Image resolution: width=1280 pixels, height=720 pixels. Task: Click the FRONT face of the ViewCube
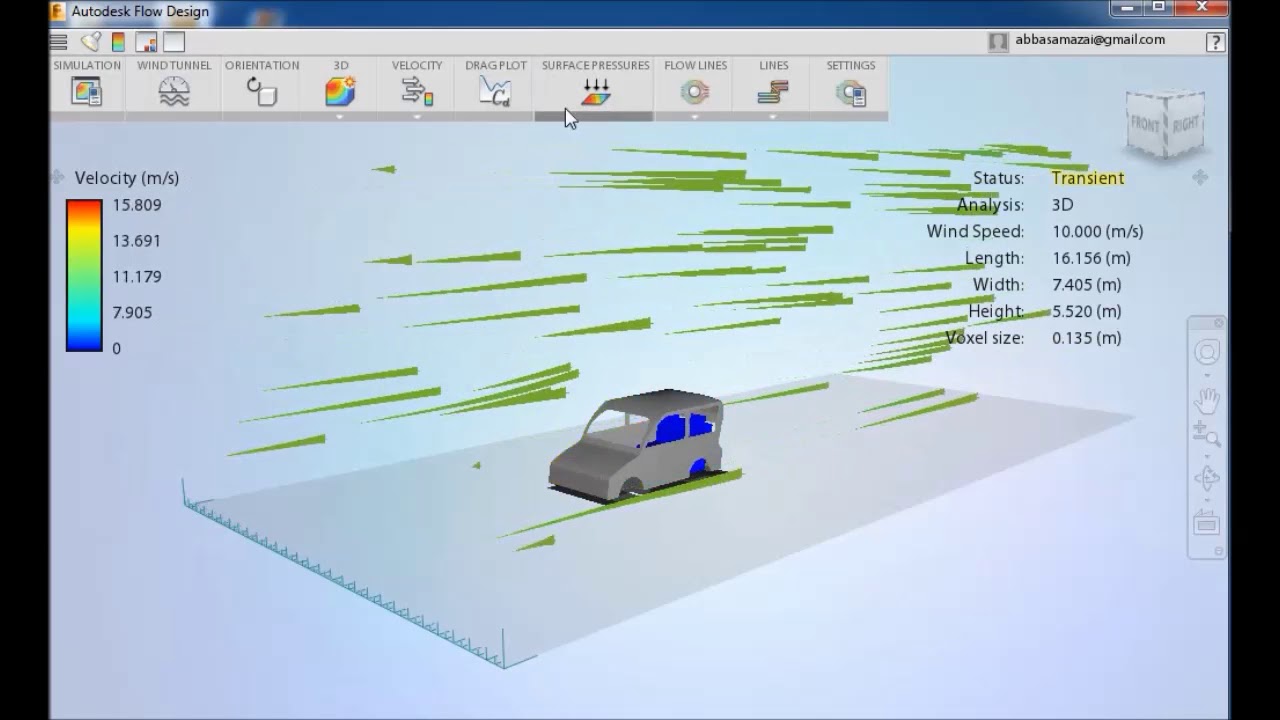pos(1146,125)
